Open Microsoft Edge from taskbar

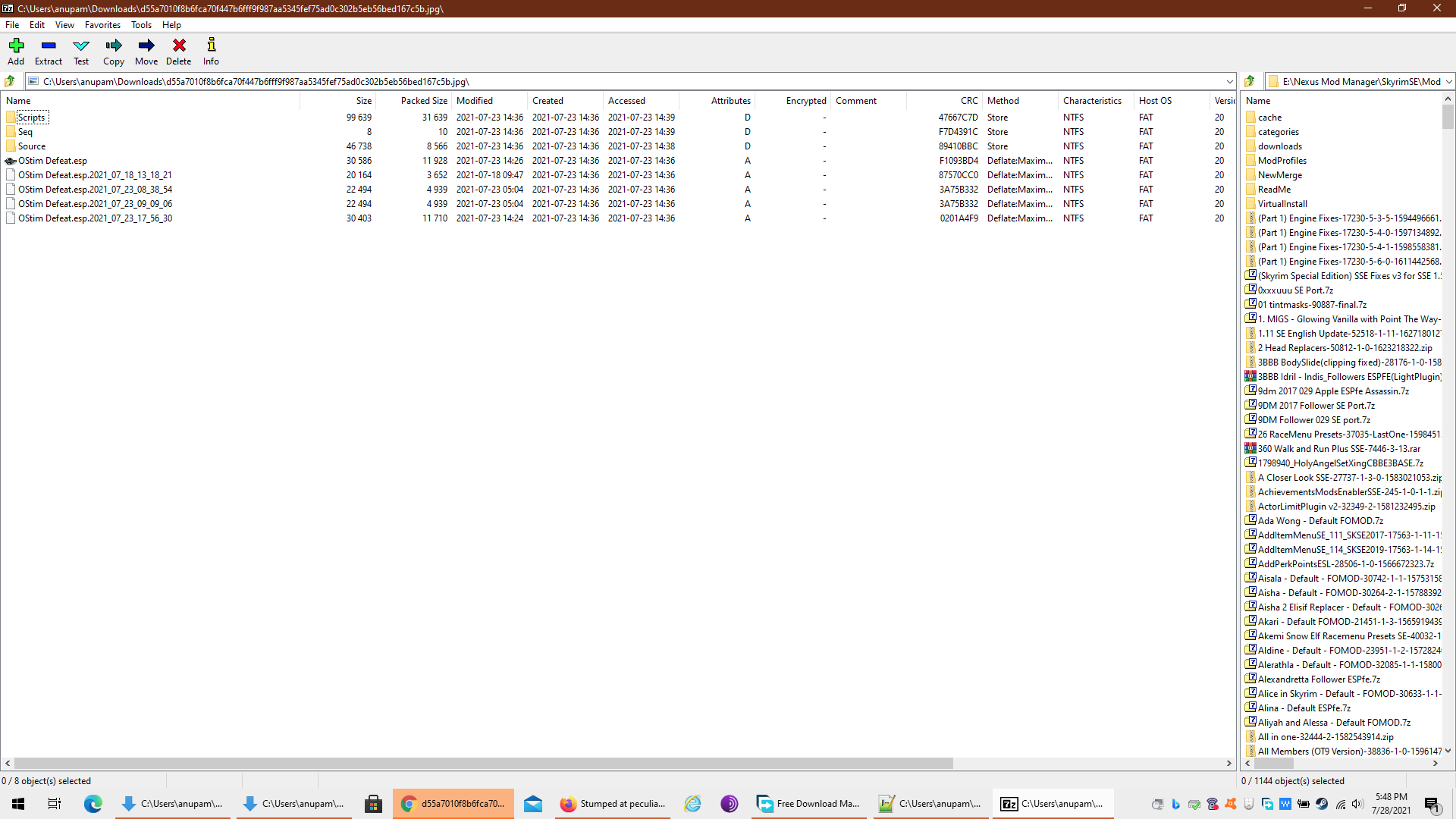pos(93,804)
